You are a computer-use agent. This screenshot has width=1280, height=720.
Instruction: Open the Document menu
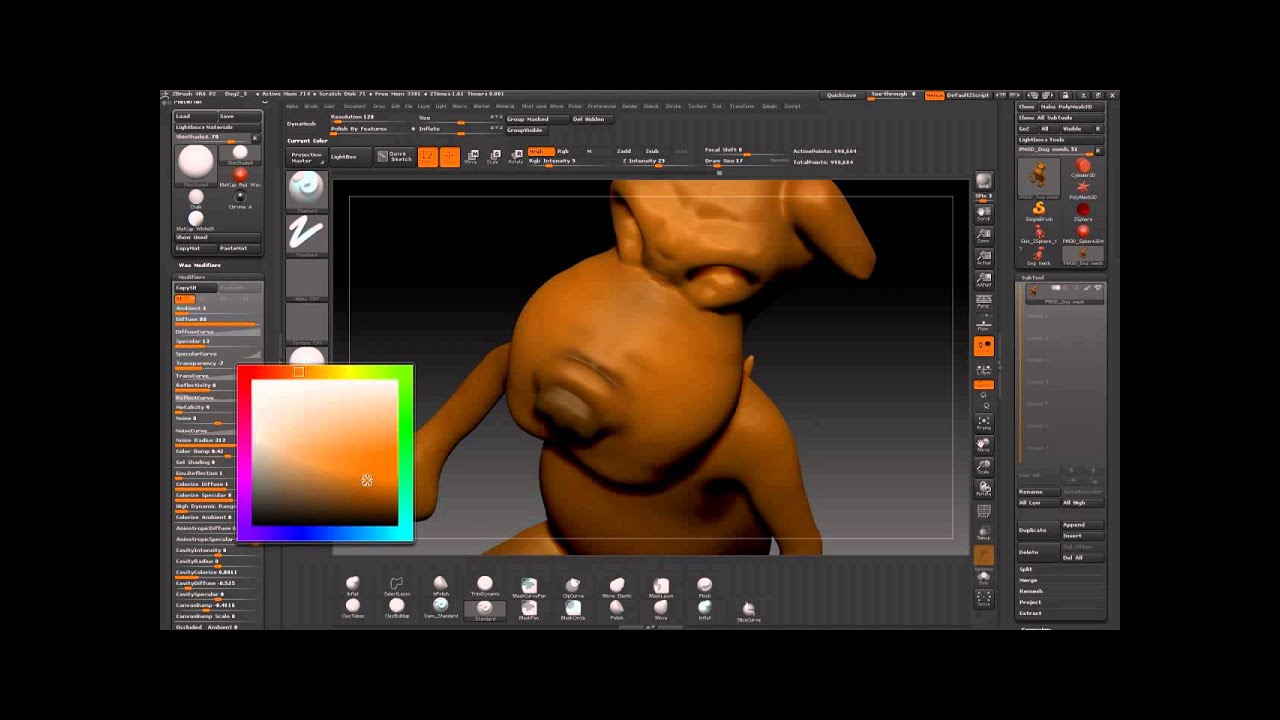(355, 106)
